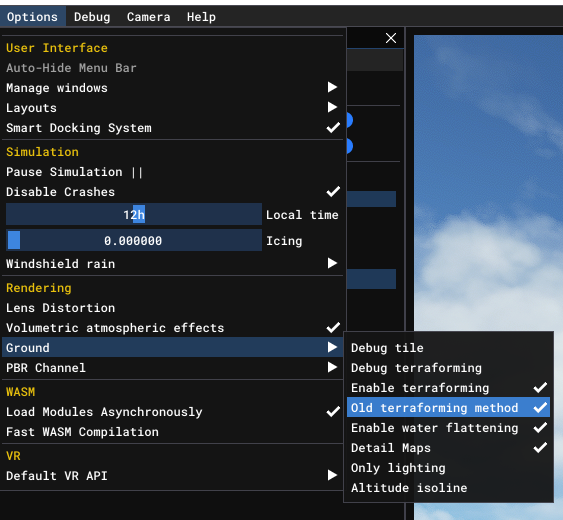Image resolution: width=563 pixels, height=520 pixels.
Task: Click the checkmark next to Detail Maps
Action: [x=540, y=447]
